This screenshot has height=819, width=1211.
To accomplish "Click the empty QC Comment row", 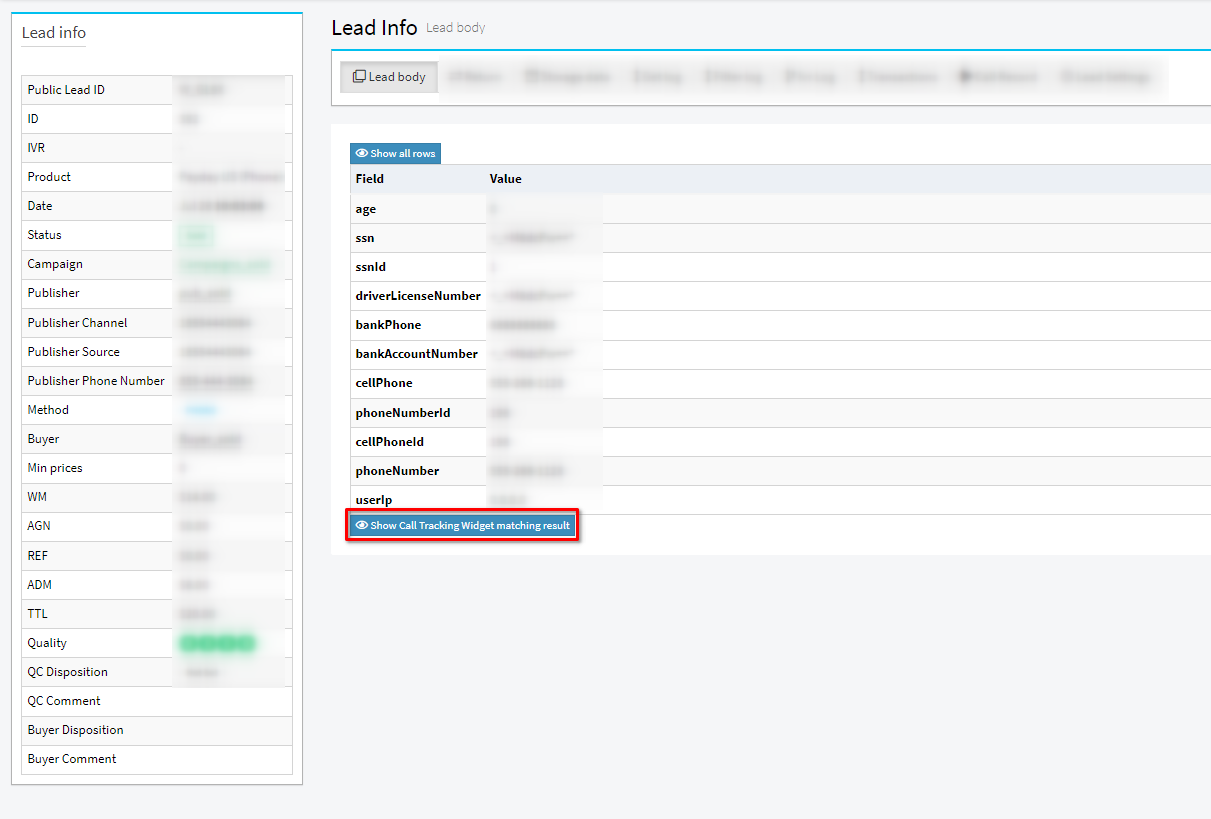I will click(x=157, y=701).
